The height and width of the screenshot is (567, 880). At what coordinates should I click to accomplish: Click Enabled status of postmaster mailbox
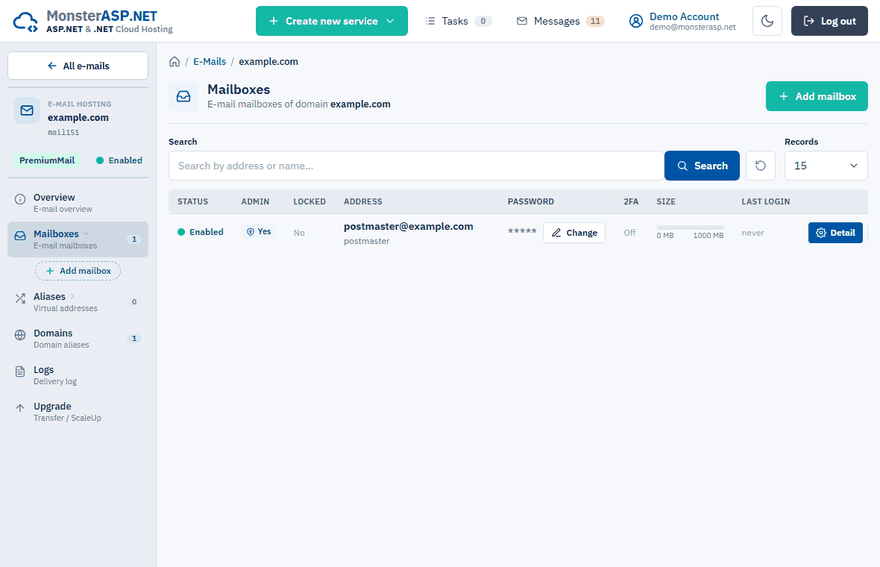pos(200,232)
